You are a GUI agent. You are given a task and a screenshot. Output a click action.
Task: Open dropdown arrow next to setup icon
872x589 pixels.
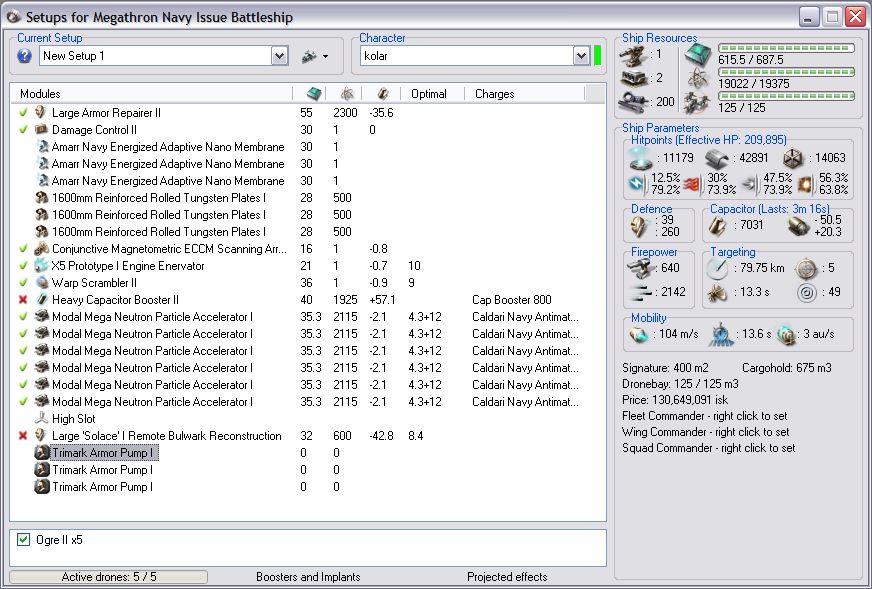(326, 57)
